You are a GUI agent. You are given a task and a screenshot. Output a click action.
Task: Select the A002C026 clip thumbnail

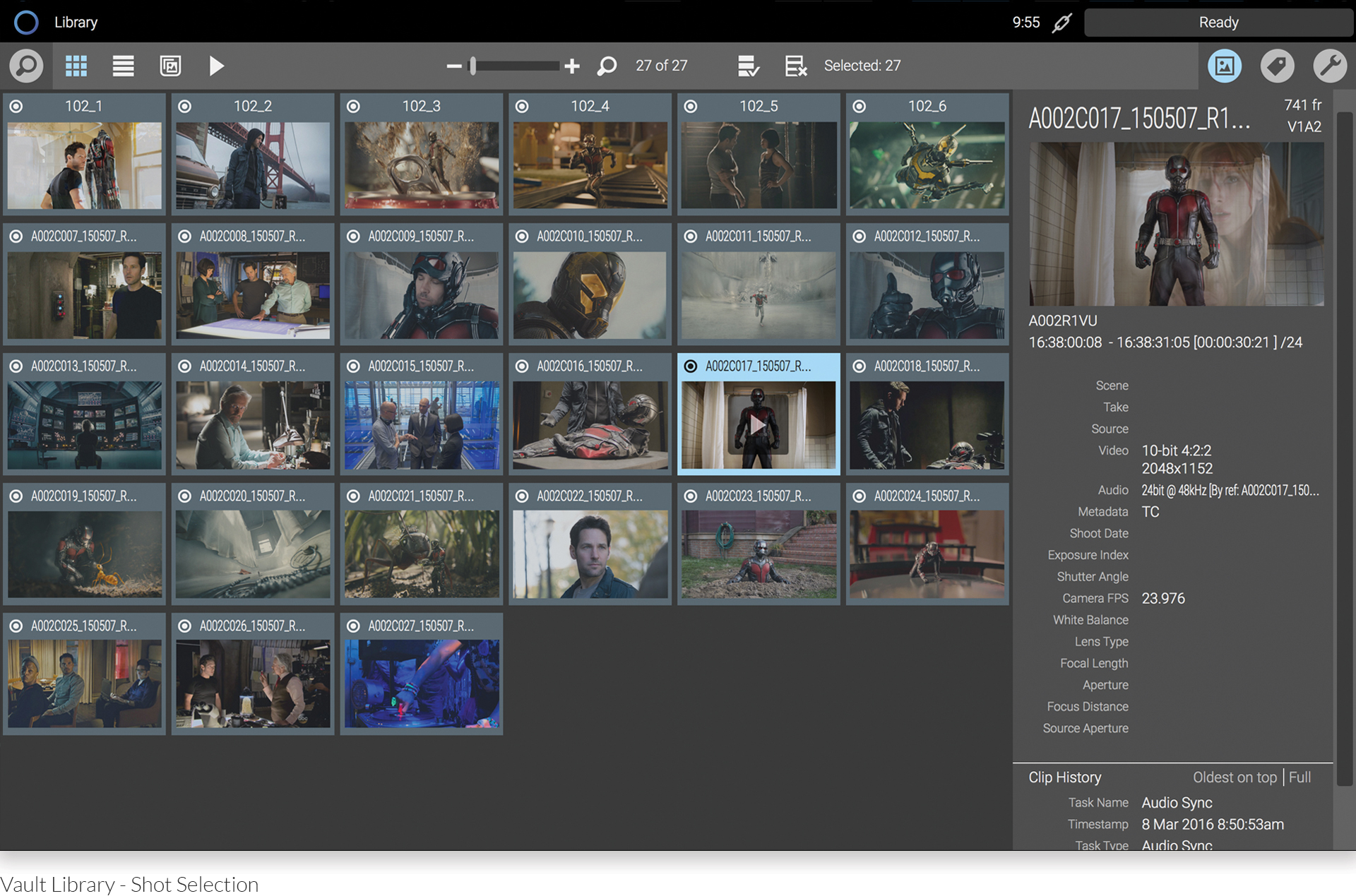(x=253, y=685)
